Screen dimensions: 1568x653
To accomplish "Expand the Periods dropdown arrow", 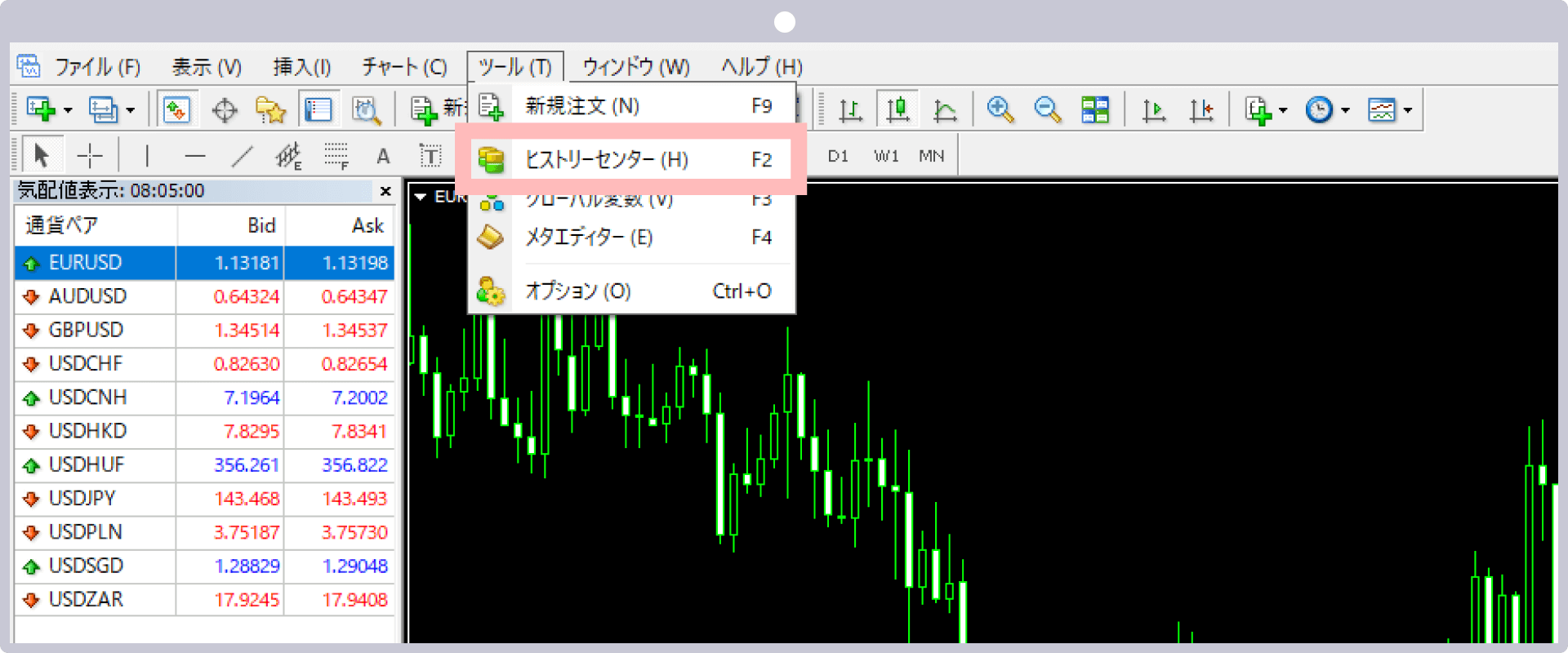I will (1345, 110).
